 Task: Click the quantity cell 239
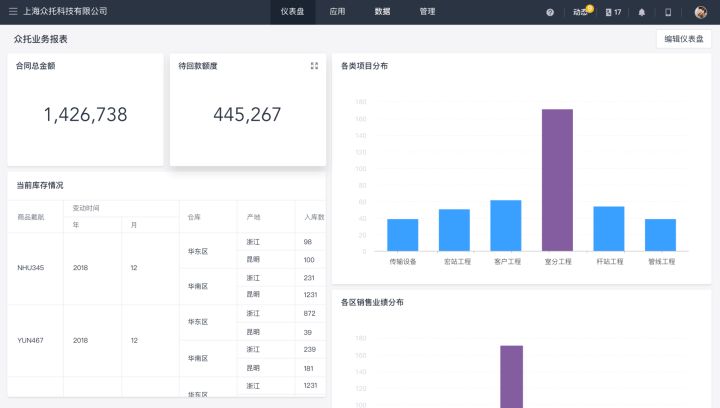[309, 349]
